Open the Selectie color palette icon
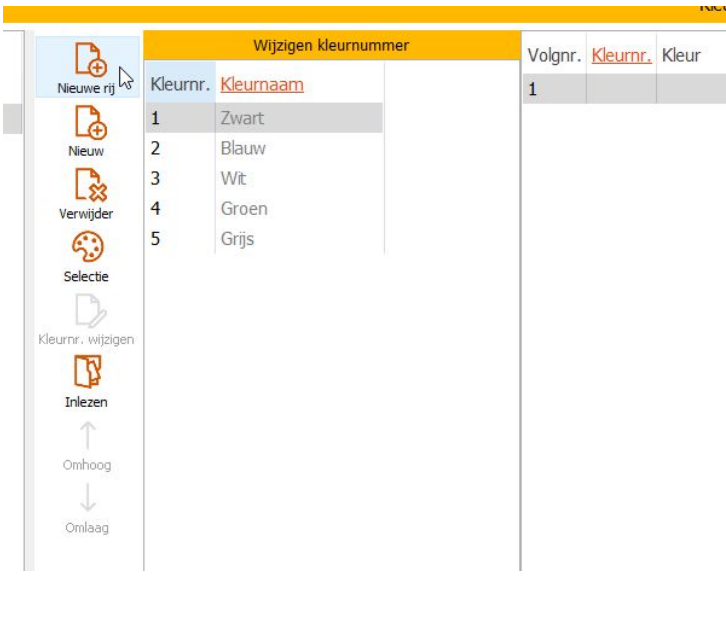Screen dimensions: 726x624 tap(88, 248)
